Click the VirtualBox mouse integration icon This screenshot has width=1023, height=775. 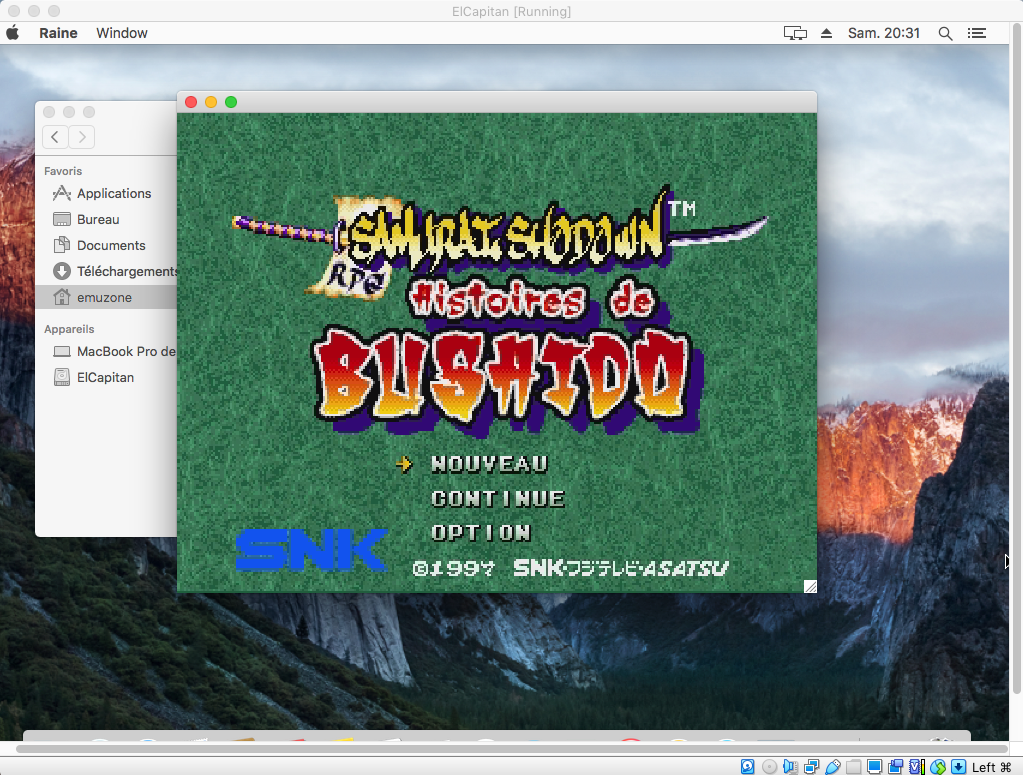938,767
